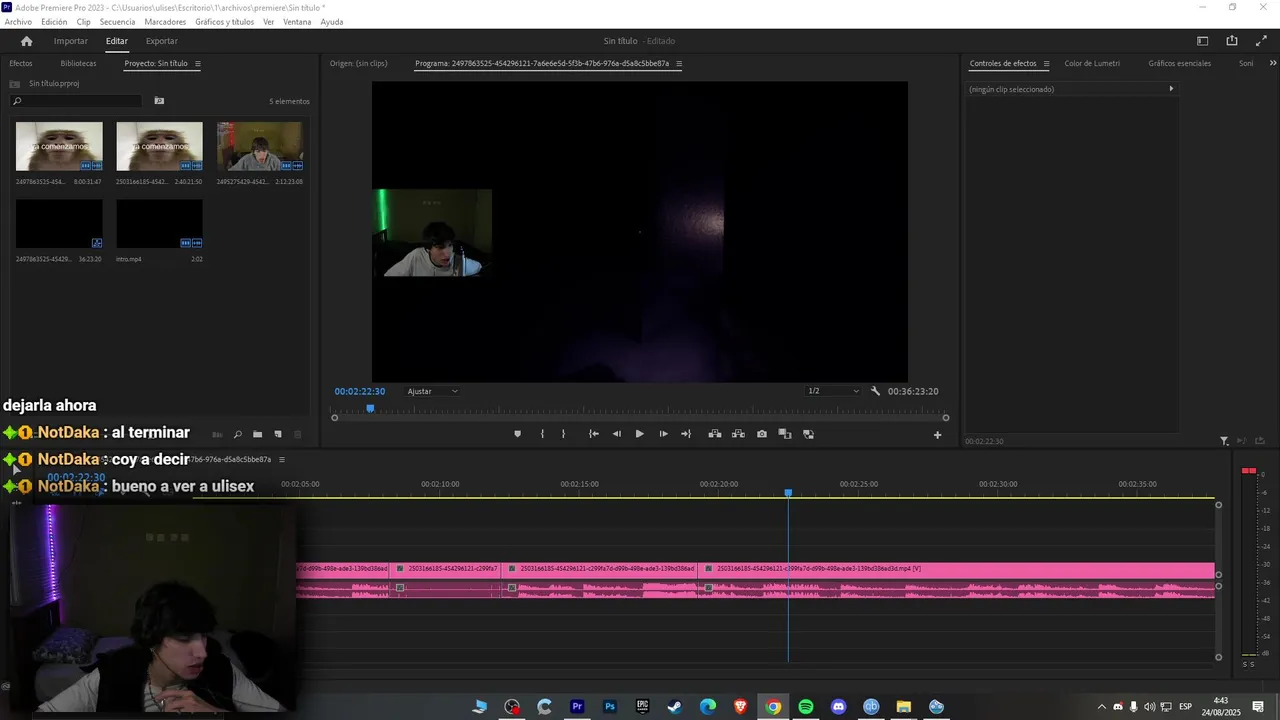Screen dimensions: 1280x720
Task: Add a marker in the Program monitor
Action: click(x=517, y=434)
